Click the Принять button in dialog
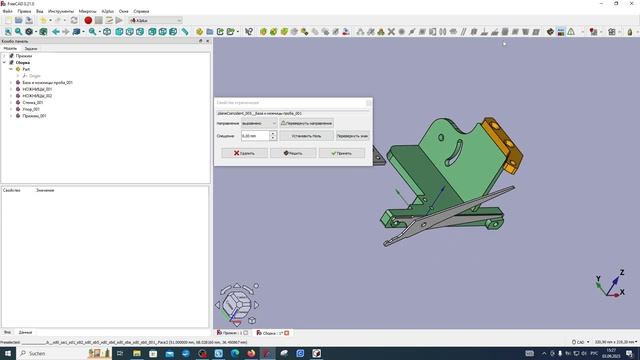 [342, 153]
